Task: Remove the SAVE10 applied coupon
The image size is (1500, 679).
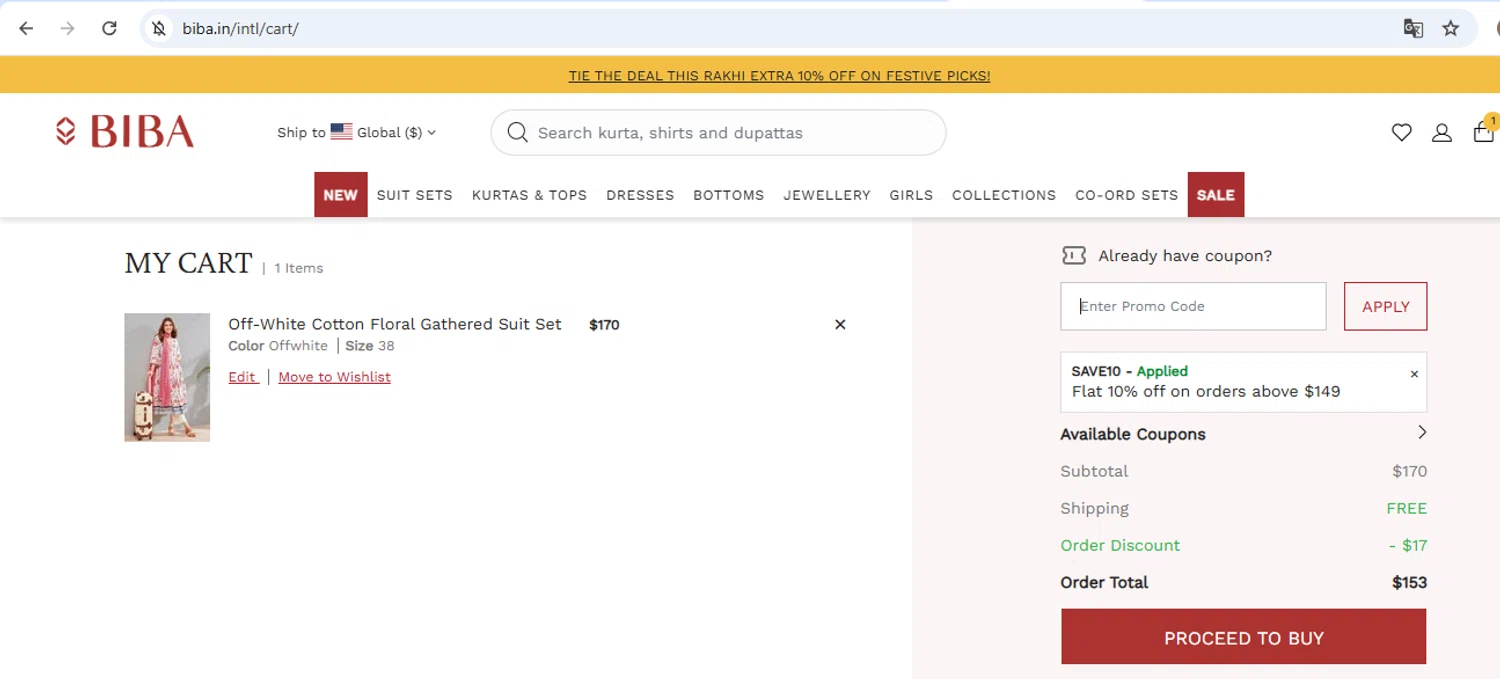Action: (1414, 374)
